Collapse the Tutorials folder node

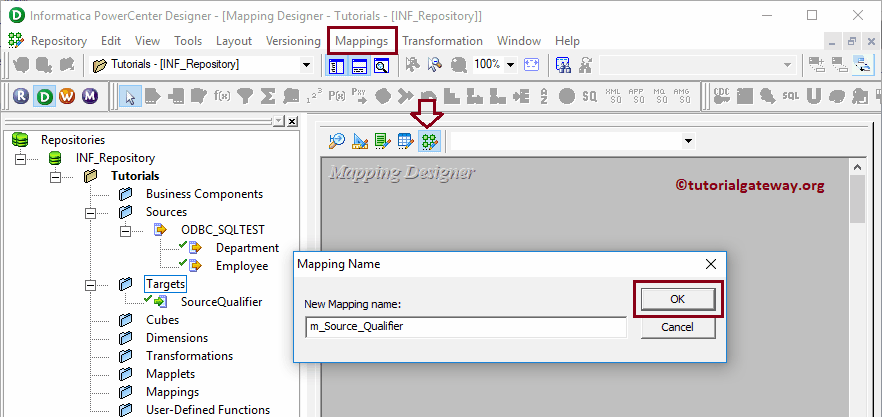[55, 176]
